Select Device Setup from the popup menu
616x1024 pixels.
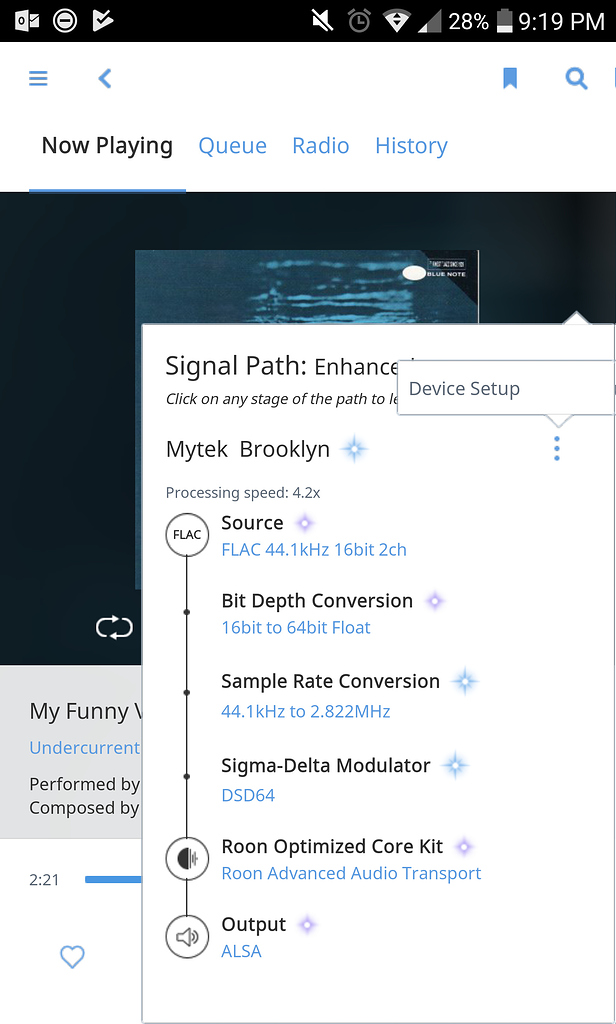463,388
